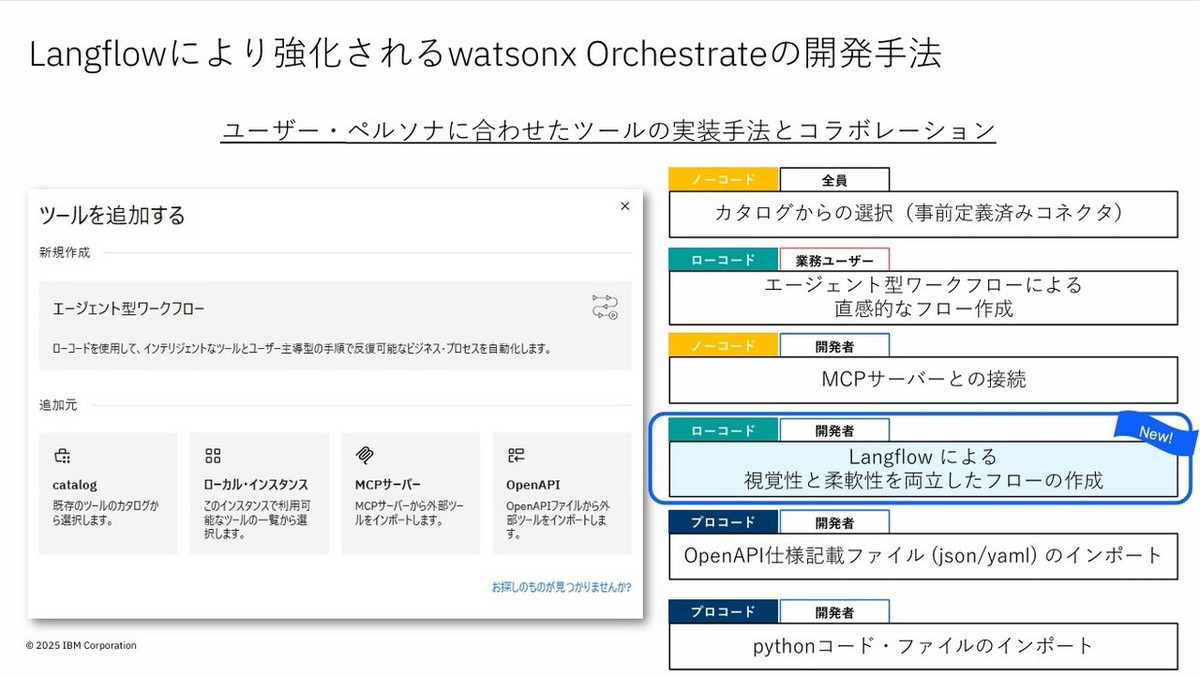This screenshot has width=1200, height=678.
Task: Click the OpenAPI仕様記載ファイル import box
Action: click(923, 555)
